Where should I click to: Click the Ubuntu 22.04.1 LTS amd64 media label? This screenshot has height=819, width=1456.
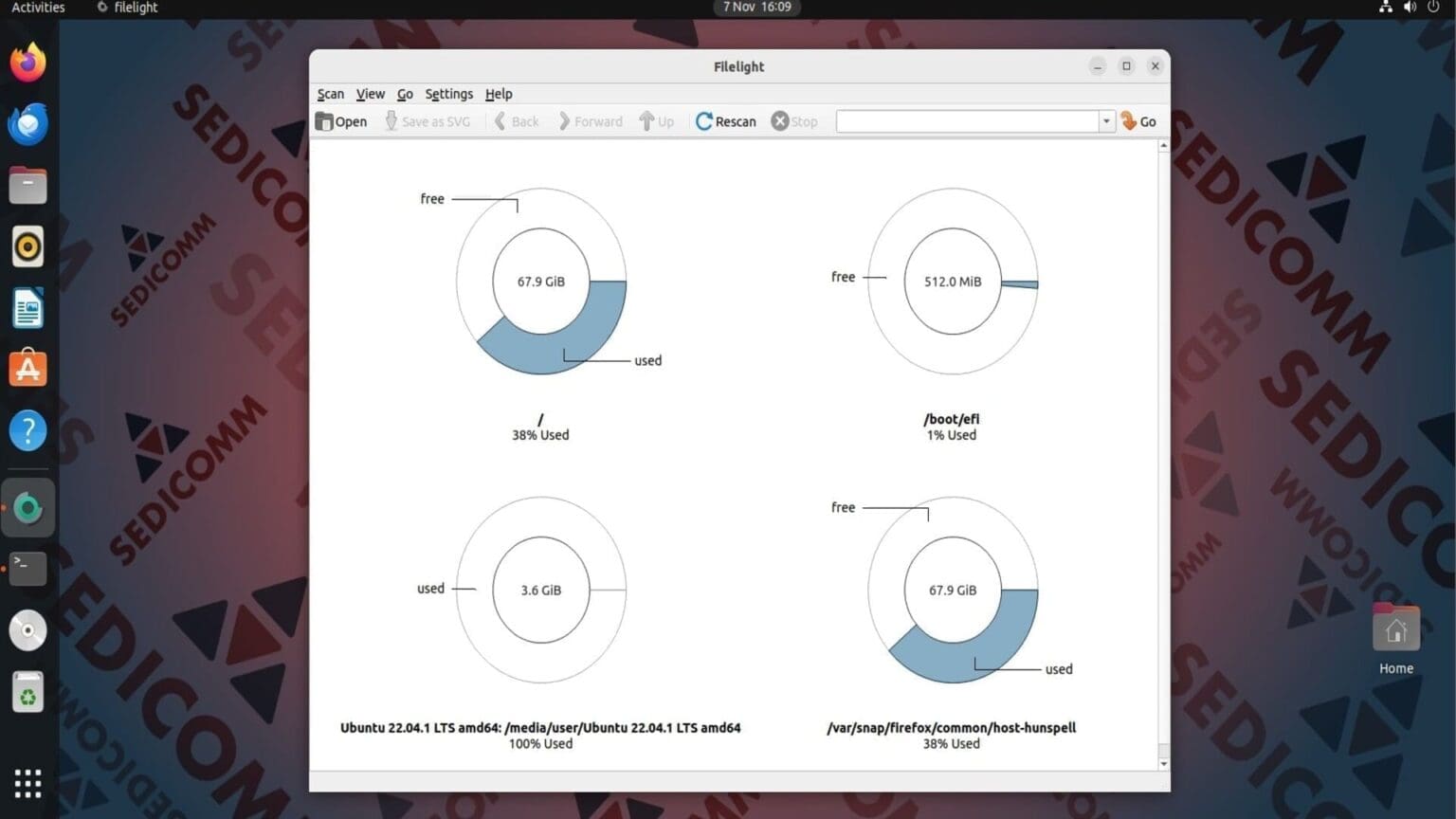pyautogui.click(x=540, y=728)
